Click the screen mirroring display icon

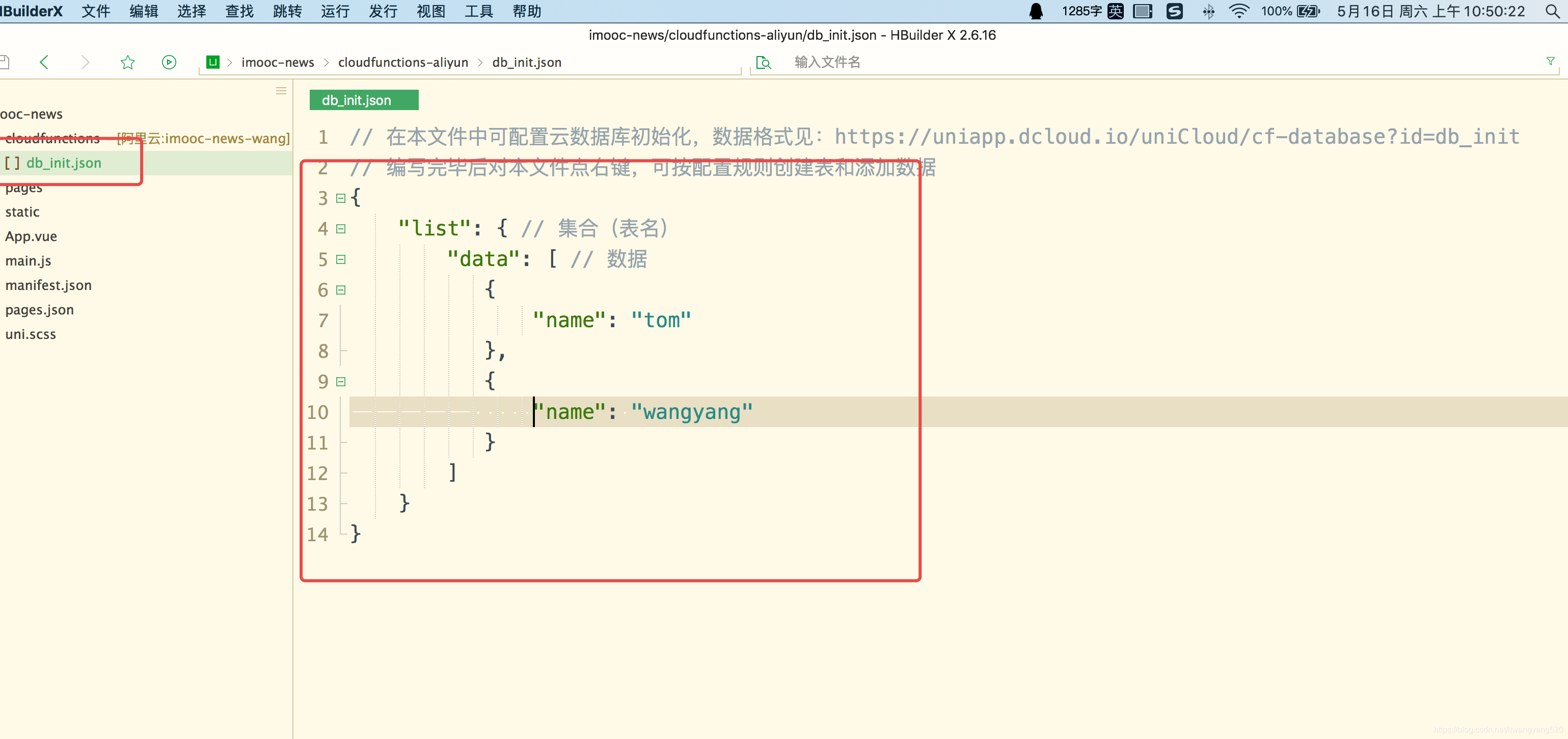click(x=1143, y=12)
